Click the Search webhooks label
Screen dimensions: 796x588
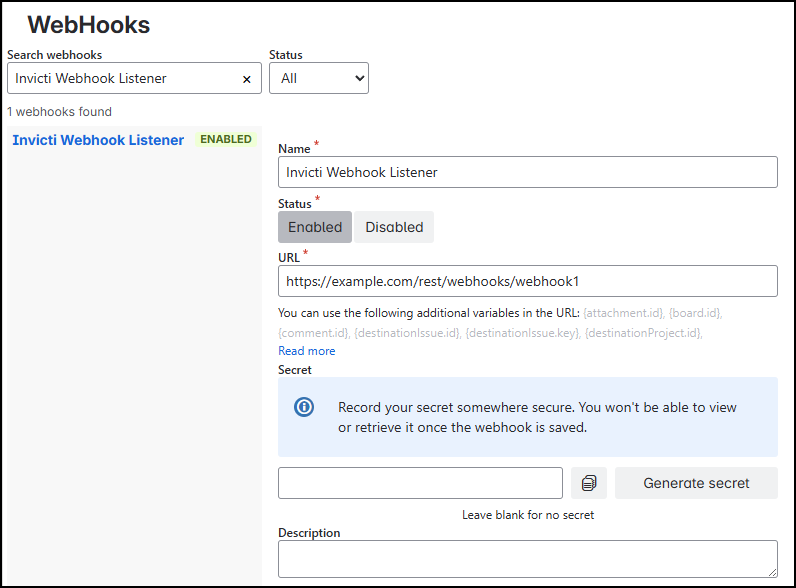pos(54,55)
